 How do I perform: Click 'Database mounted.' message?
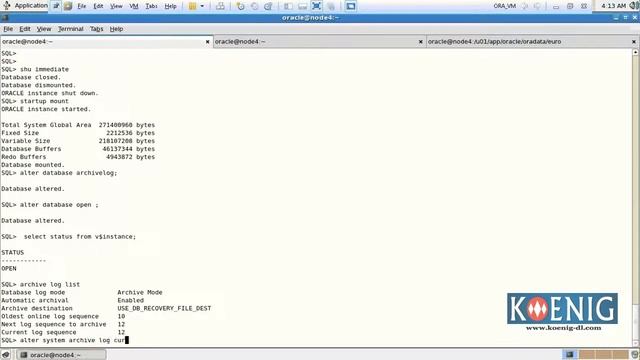coord(33,165)
